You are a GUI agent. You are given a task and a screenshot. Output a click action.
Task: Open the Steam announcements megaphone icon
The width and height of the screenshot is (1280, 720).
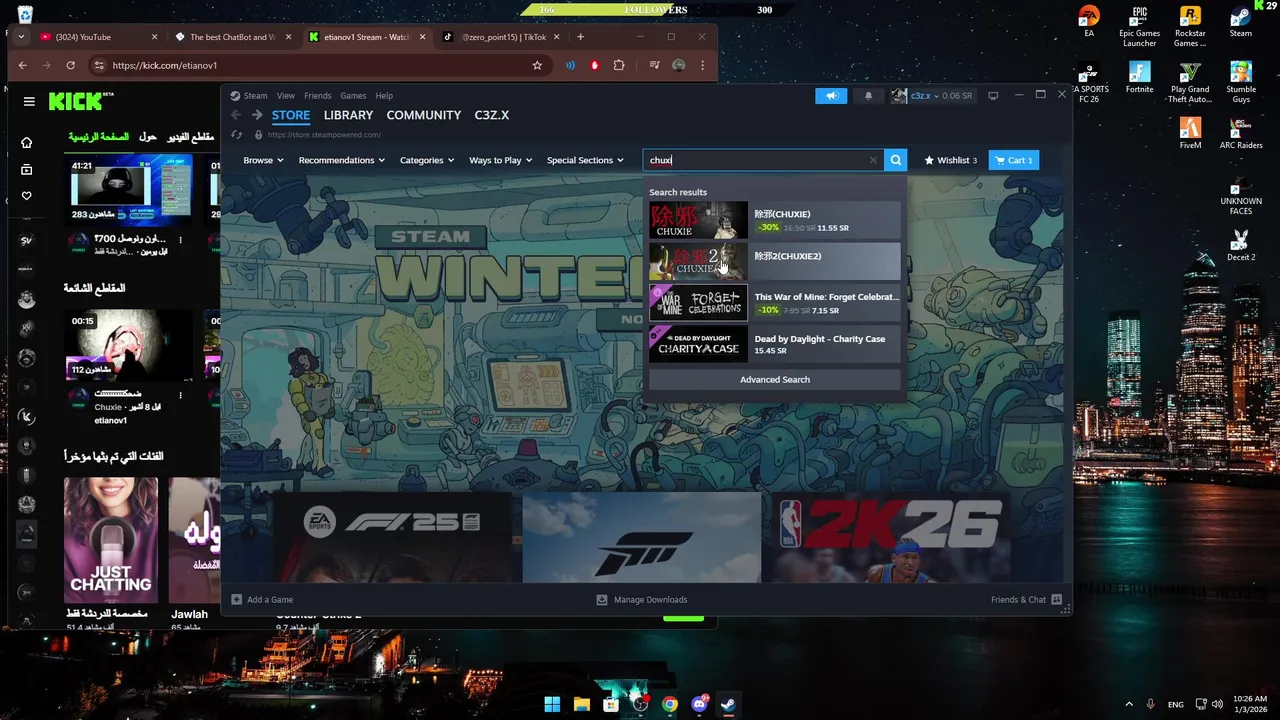[831, 96]
